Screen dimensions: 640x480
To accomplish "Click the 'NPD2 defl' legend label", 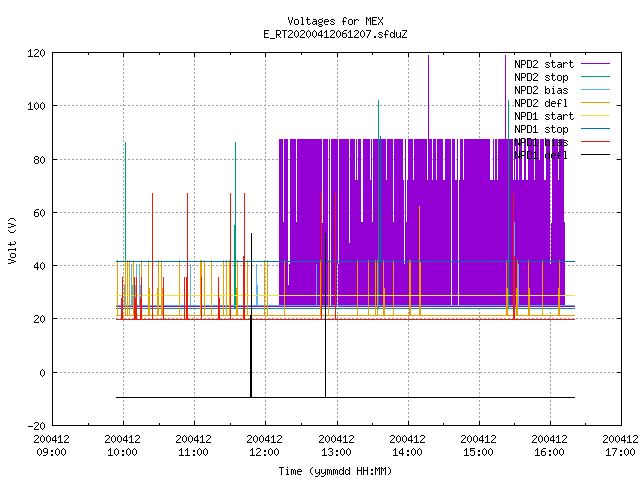I will (541, 103).
